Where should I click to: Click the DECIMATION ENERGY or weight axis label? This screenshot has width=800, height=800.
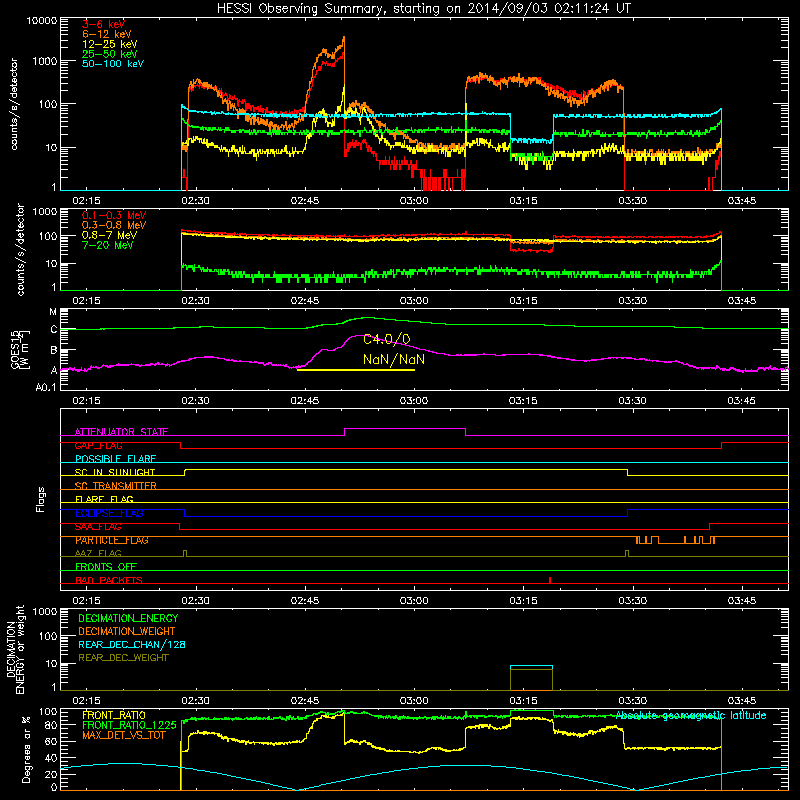[x=15, y=649]
